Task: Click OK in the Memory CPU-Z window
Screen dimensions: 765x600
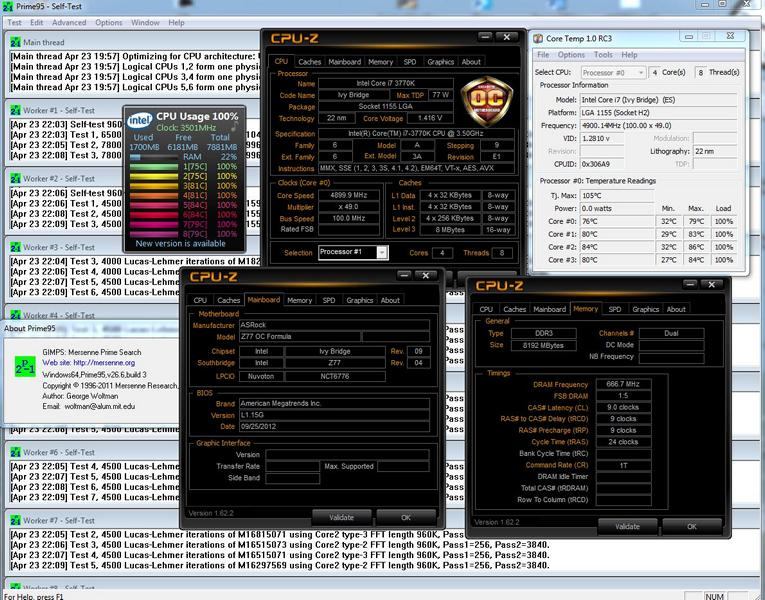Action: pos(692,527)
